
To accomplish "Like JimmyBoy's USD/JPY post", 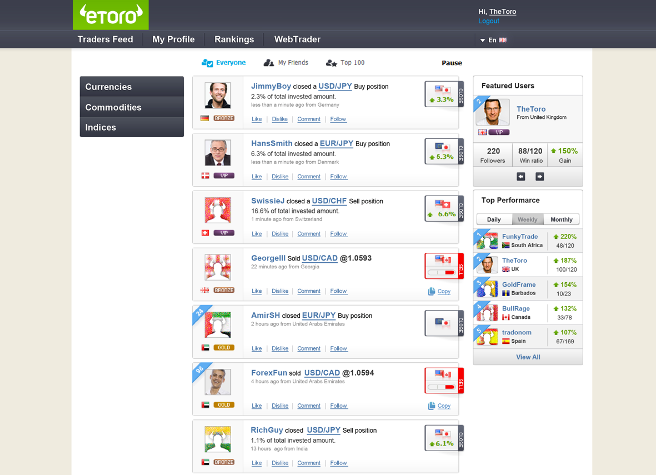I will coord(257,119).
